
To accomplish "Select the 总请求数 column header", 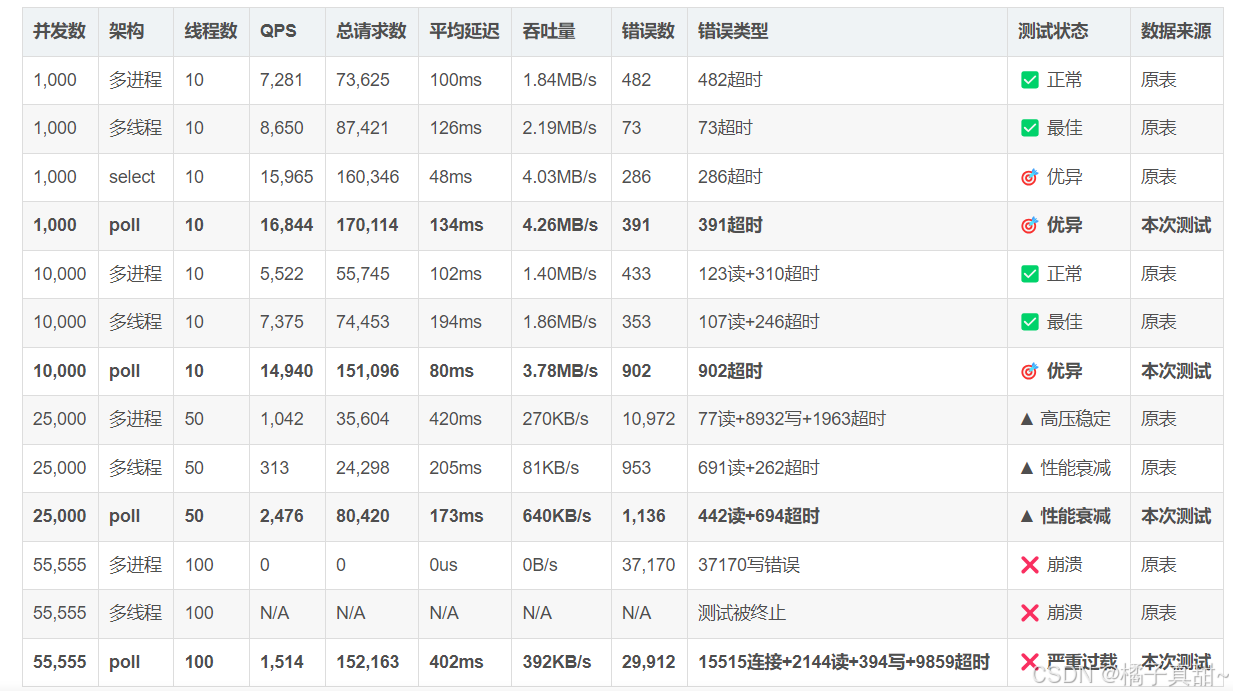I will pos(371,32).
